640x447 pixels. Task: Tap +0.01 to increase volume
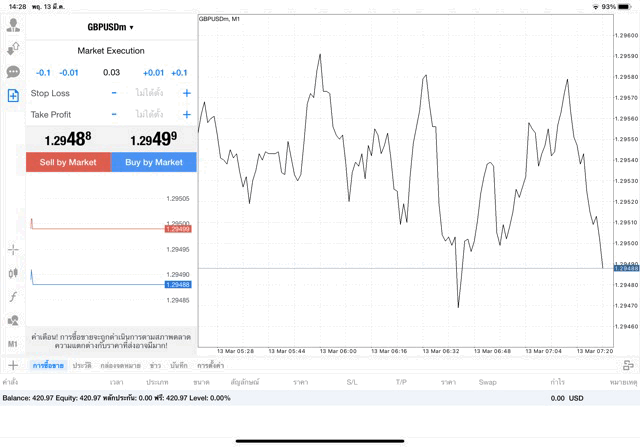tap(153, 72)
